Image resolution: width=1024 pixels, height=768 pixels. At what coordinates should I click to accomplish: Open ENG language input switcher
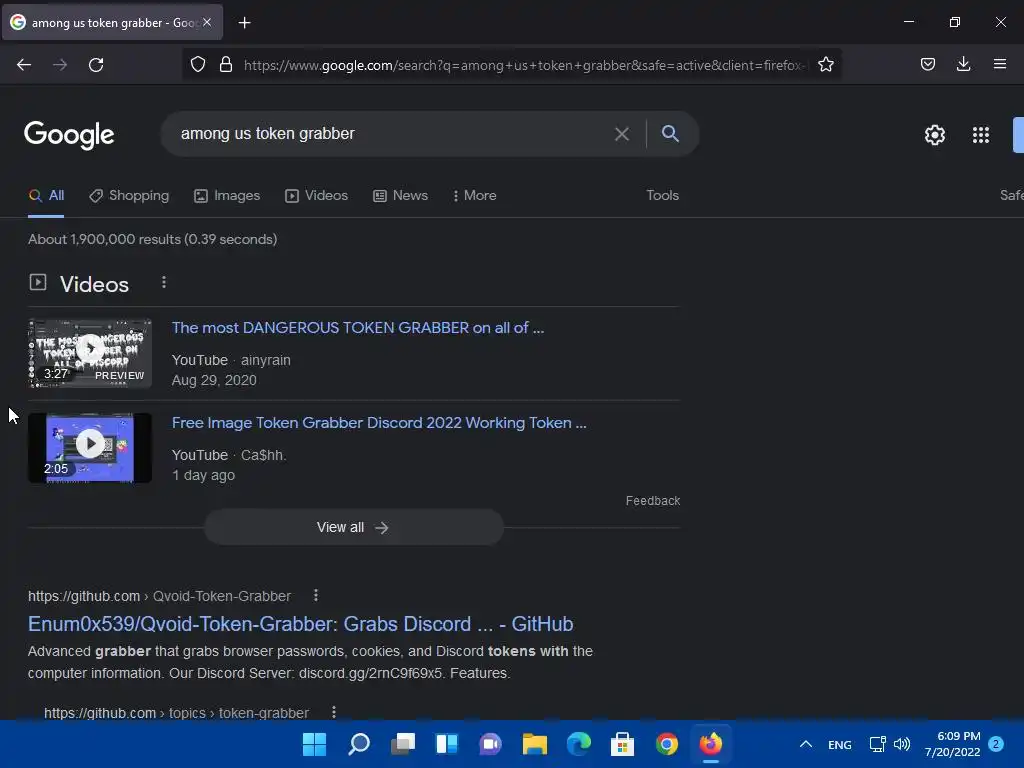pyautogui.click(x=839, y=744)
